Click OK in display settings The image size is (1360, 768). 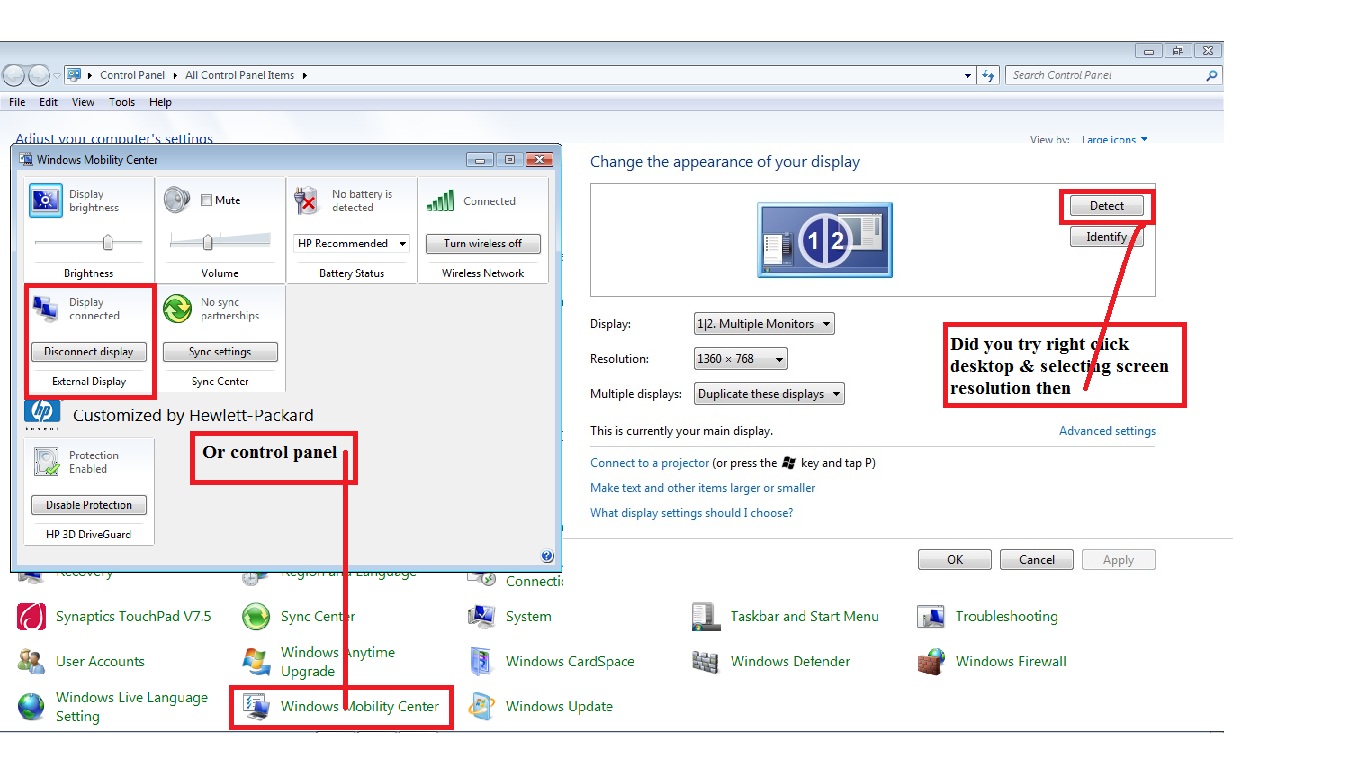coord(955,560)
